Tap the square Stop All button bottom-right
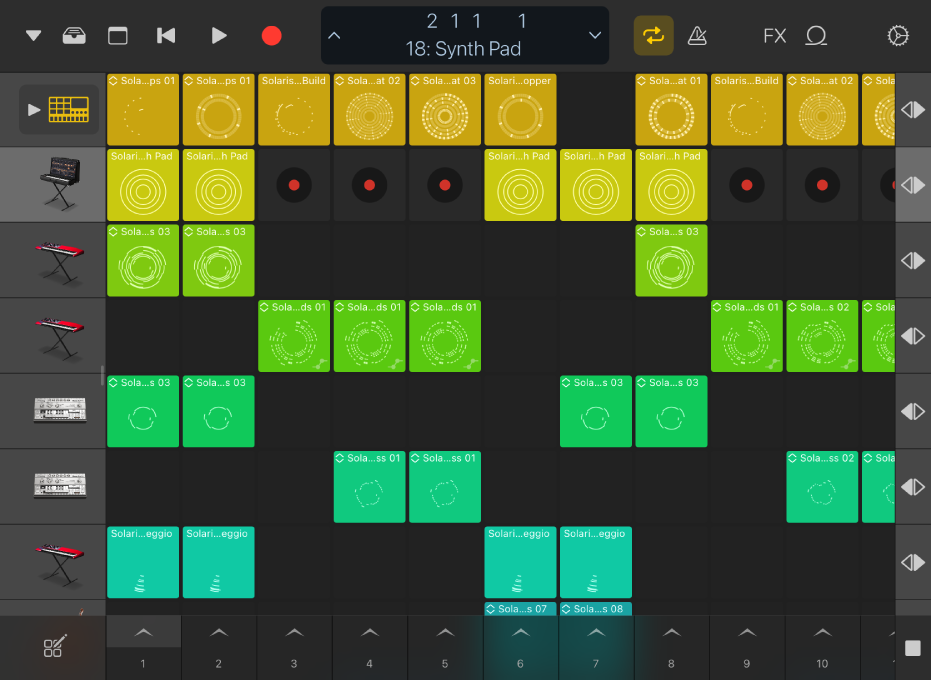The image size is (931, 681). click(912, 650)
